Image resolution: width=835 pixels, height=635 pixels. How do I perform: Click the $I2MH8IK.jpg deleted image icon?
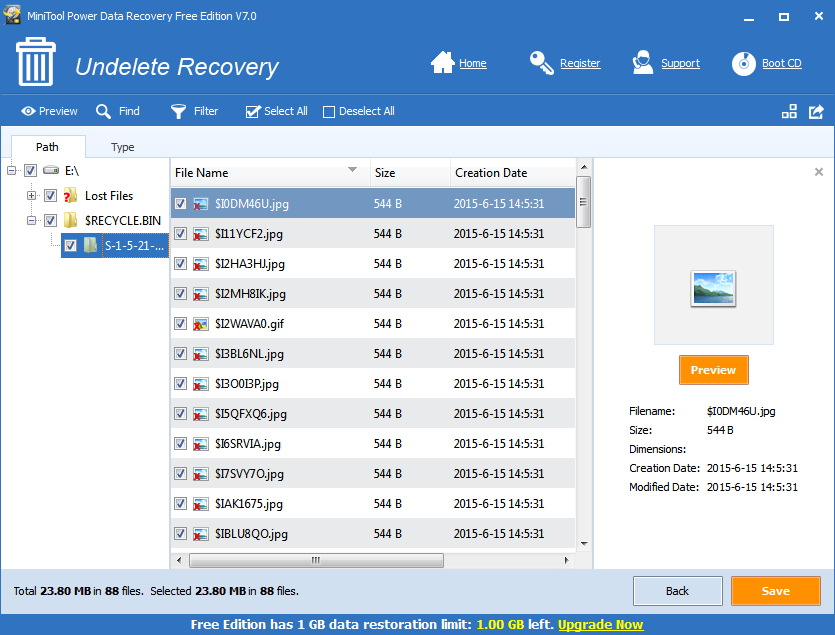[x=200, y=294]
